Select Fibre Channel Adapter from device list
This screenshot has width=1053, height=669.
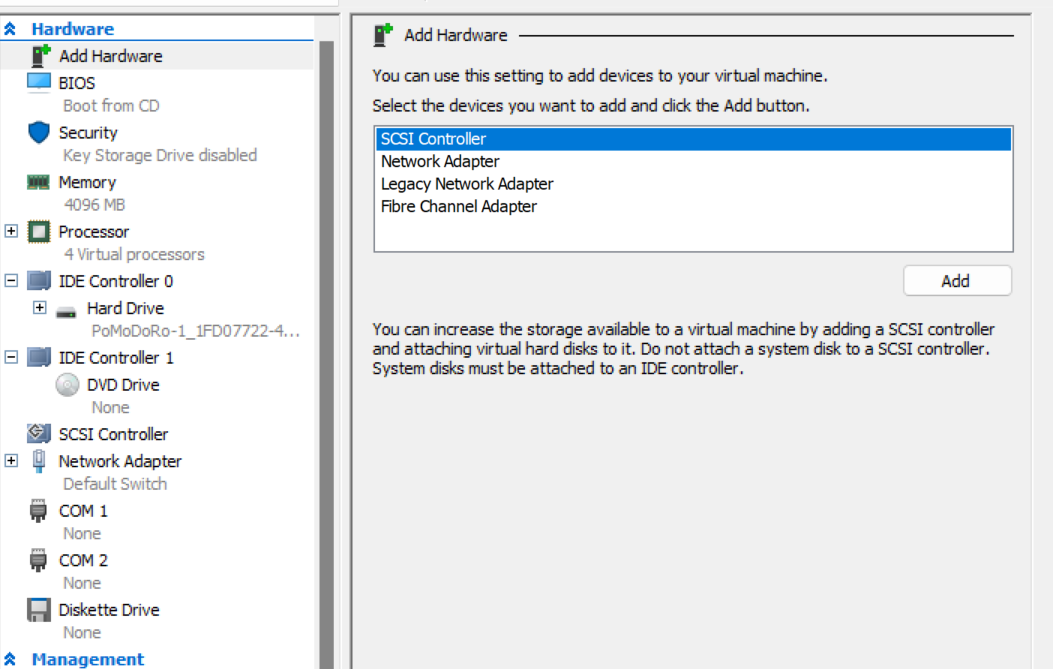click(456, 206)
